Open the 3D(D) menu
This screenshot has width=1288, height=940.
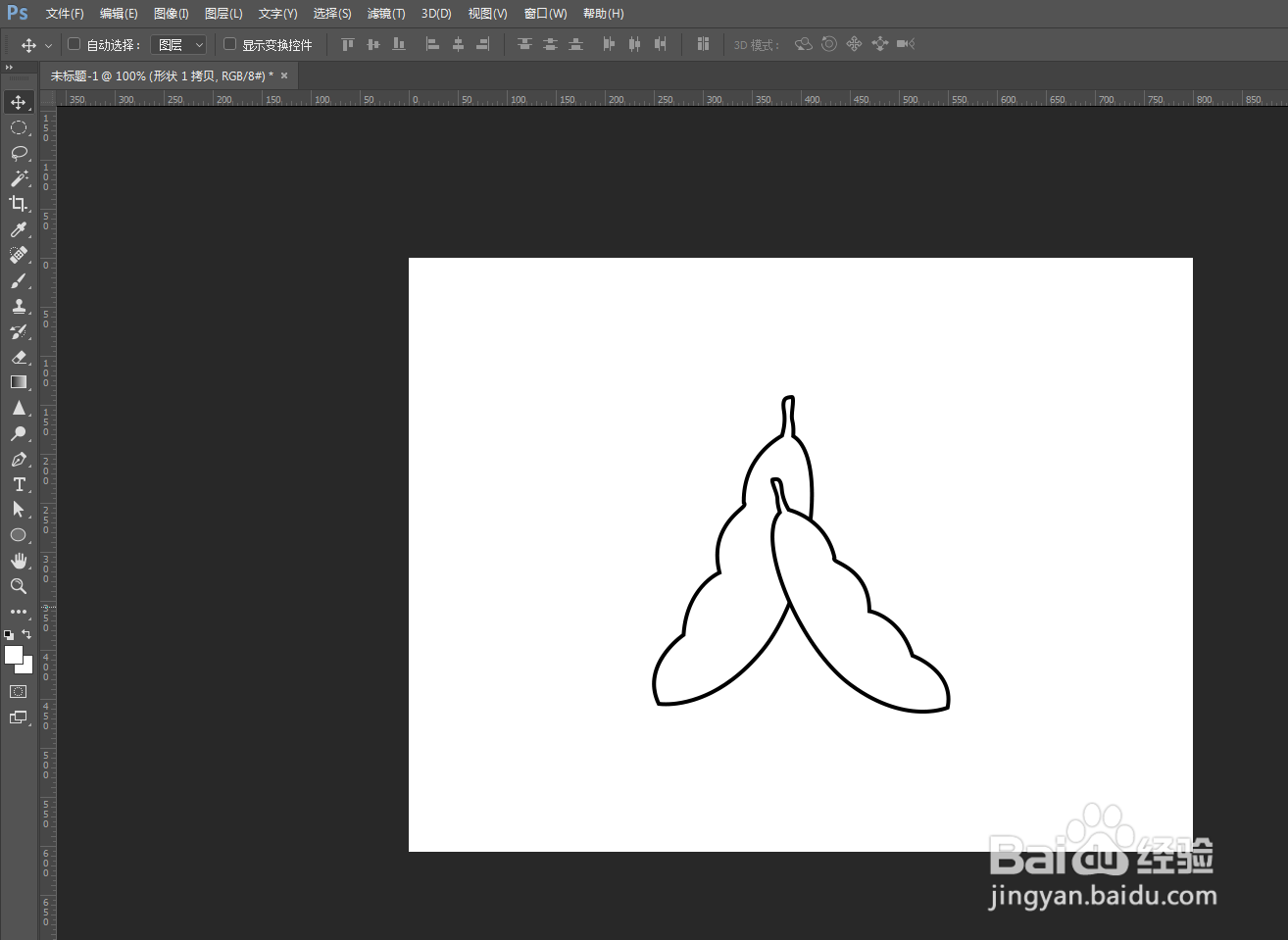pyautogui.click(x=436, y=14)
